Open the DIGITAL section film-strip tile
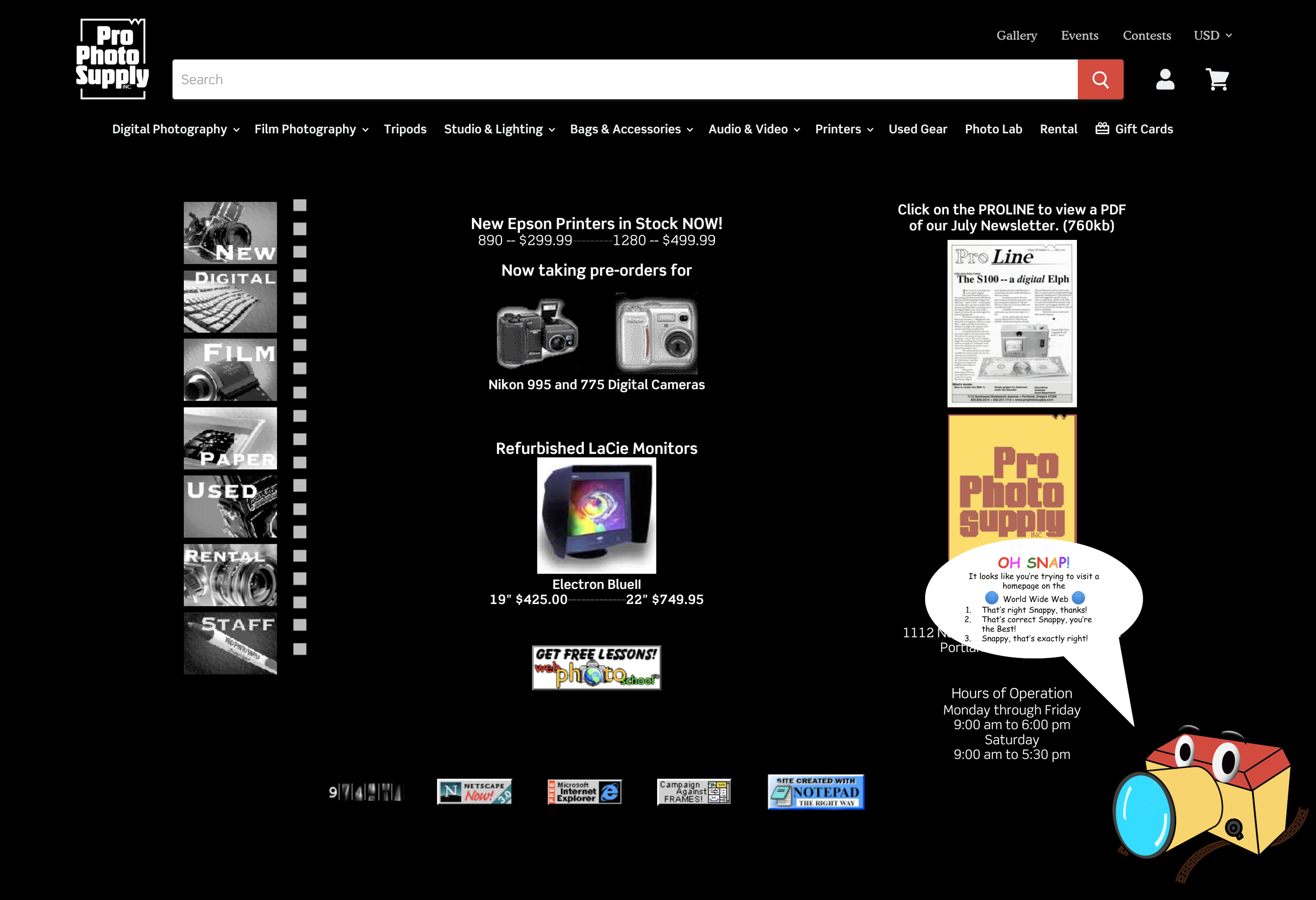Screen dimensions: 1316x900 pyautogui.click(x=230, y=301)
